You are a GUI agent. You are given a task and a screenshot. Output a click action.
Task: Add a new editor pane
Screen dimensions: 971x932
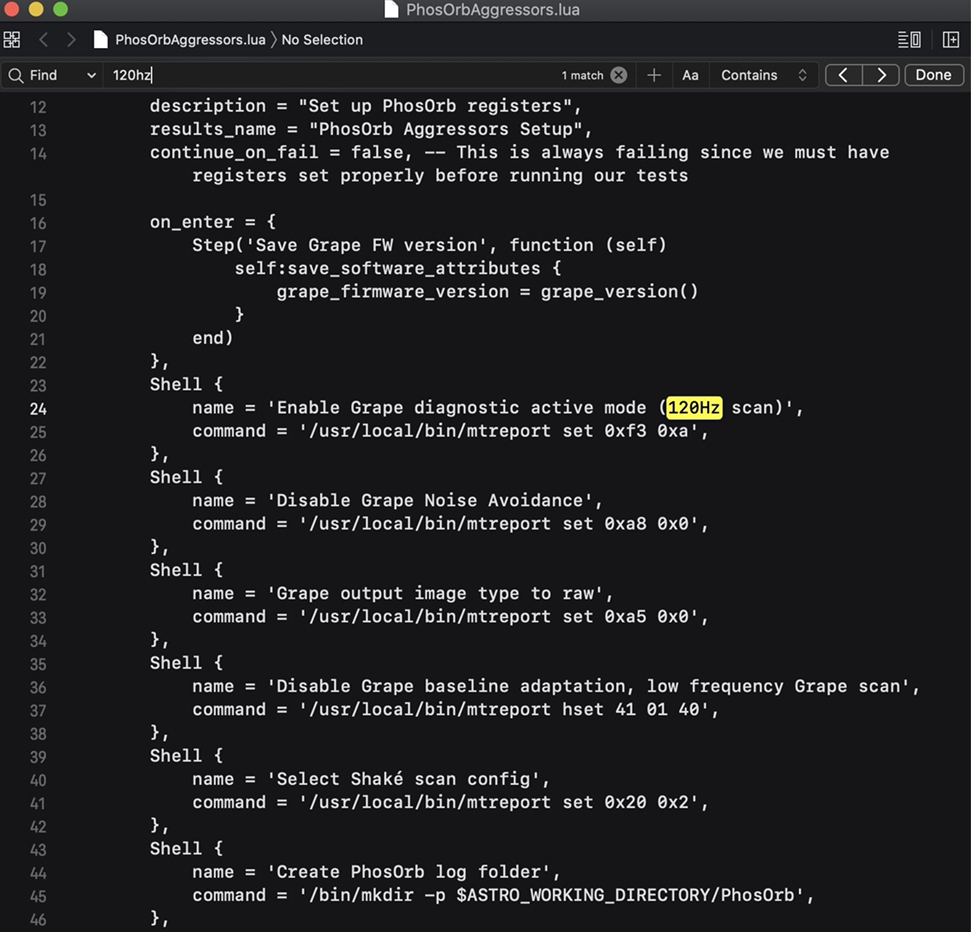(x=950, y=40)
